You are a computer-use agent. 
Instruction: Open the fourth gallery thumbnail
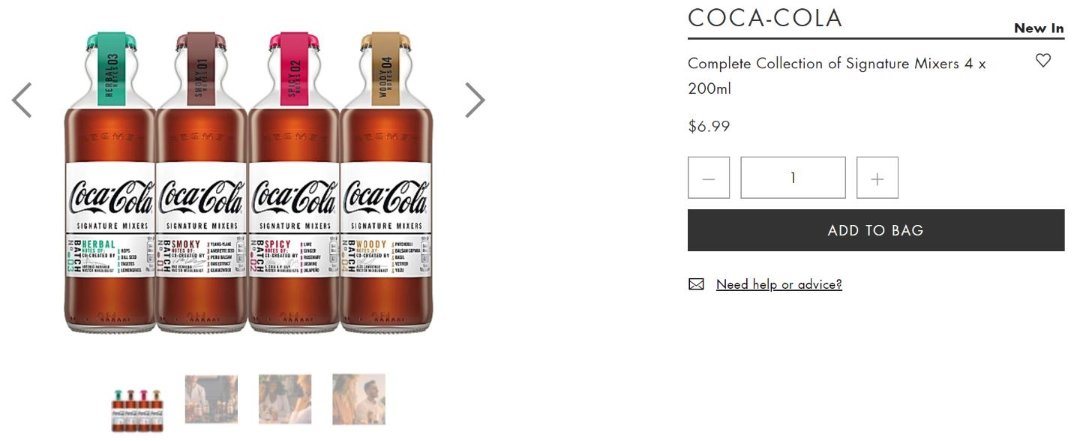359,399
